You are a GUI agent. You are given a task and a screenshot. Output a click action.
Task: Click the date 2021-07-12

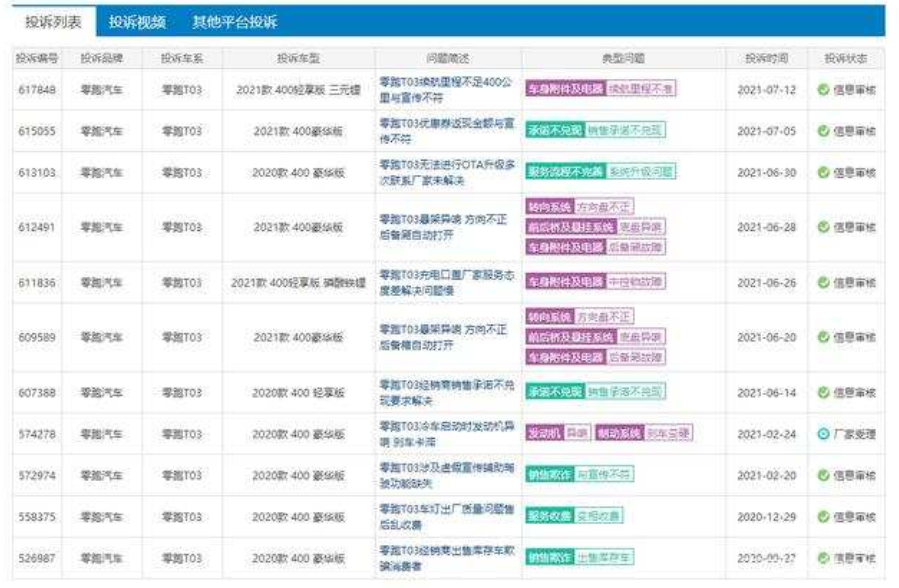tap(767, 89)
